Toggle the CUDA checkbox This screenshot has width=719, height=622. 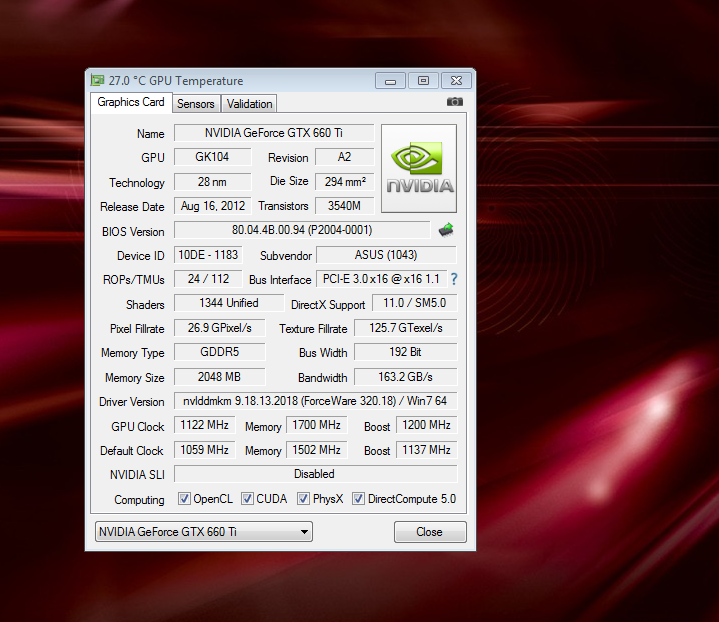pos(247,499)
